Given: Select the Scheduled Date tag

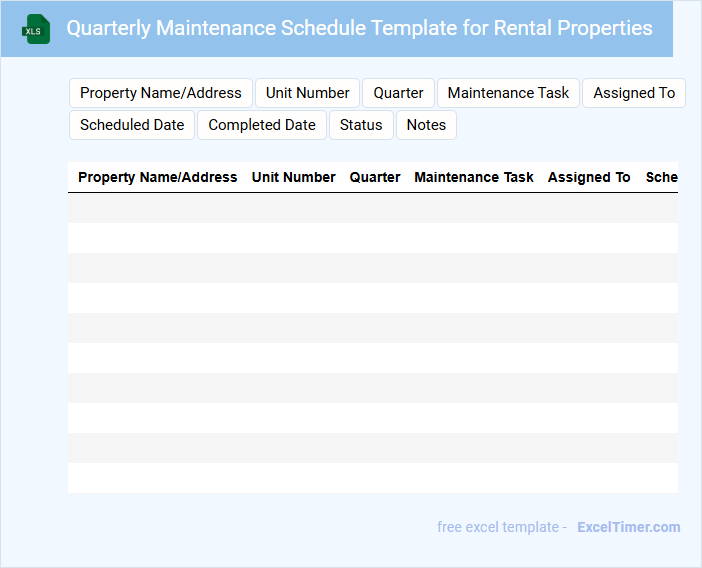Looking at the screenshot, I should (132, 125).
